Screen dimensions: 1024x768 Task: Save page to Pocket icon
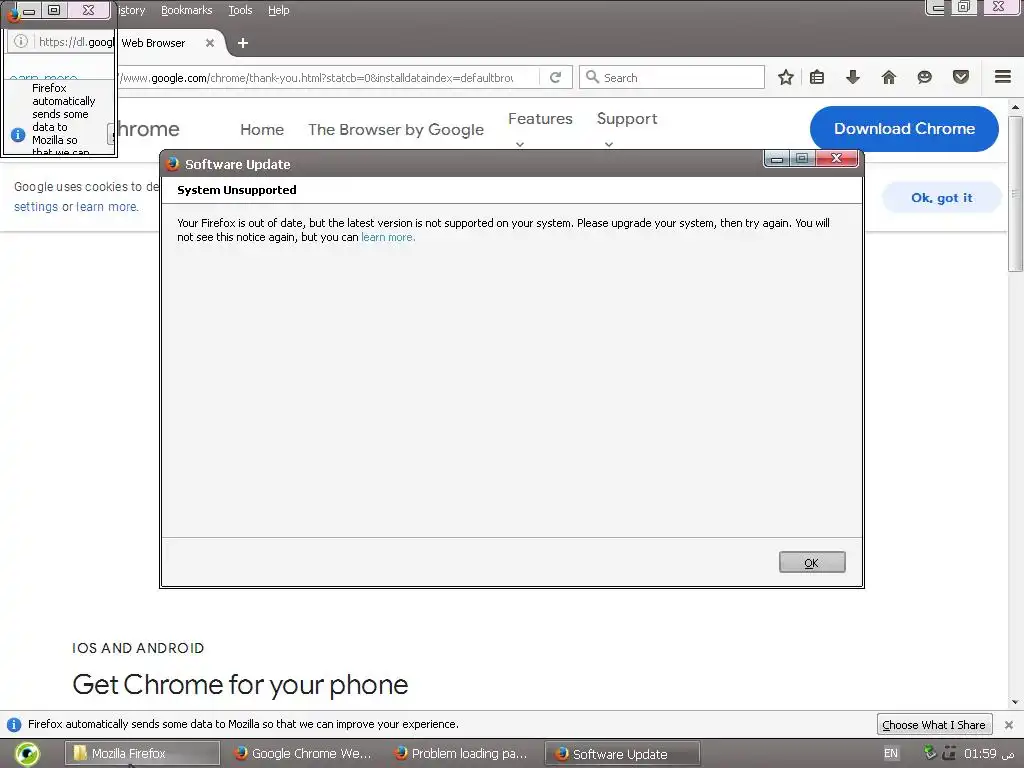pyautogui.click(x=961, y=78)
